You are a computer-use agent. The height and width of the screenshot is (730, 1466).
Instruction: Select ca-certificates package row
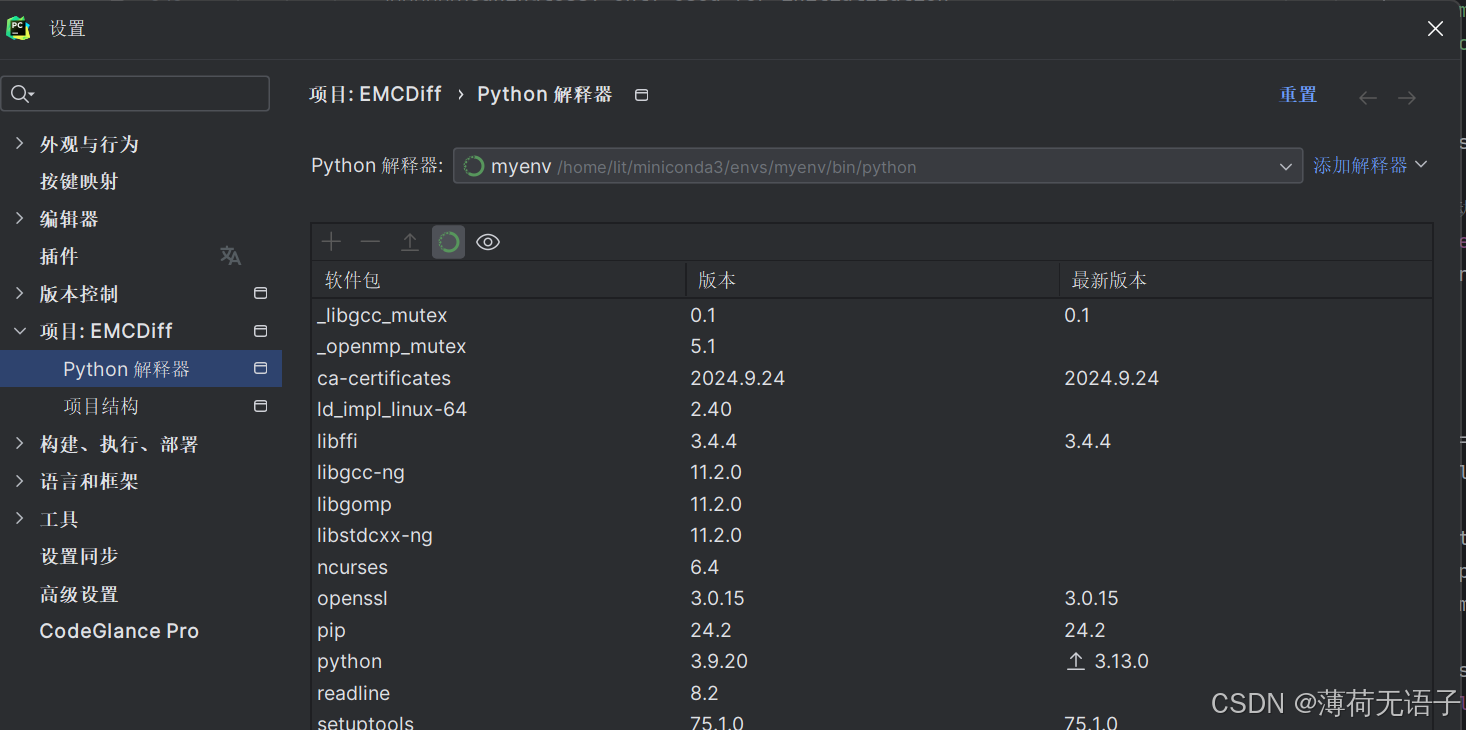[872, 378]
